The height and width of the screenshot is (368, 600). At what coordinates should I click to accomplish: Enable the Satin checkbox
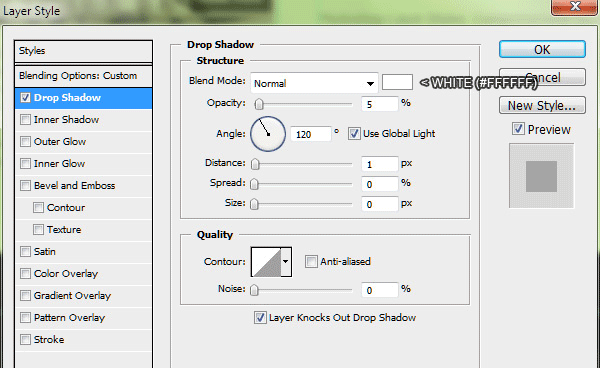point(25,252)
